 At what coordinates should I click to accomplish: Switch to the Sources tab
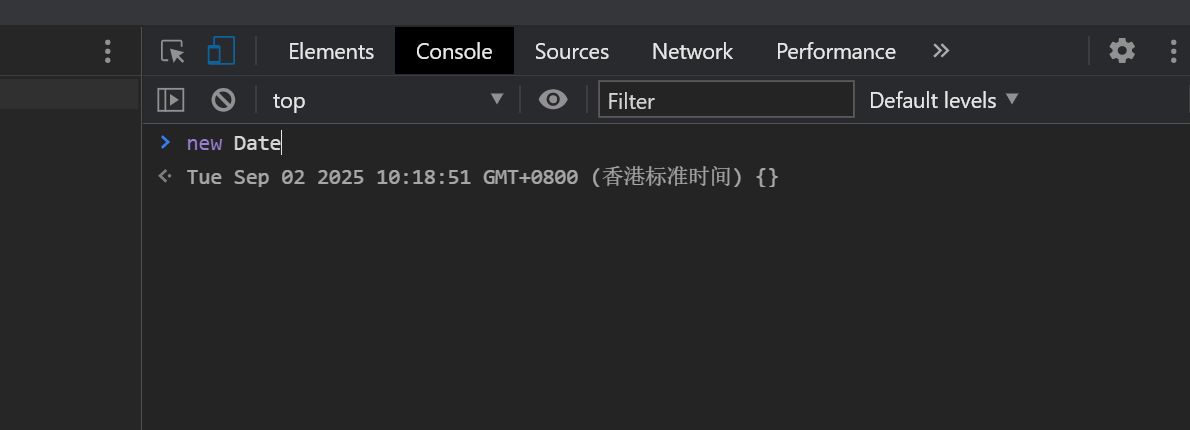[571, 52]
